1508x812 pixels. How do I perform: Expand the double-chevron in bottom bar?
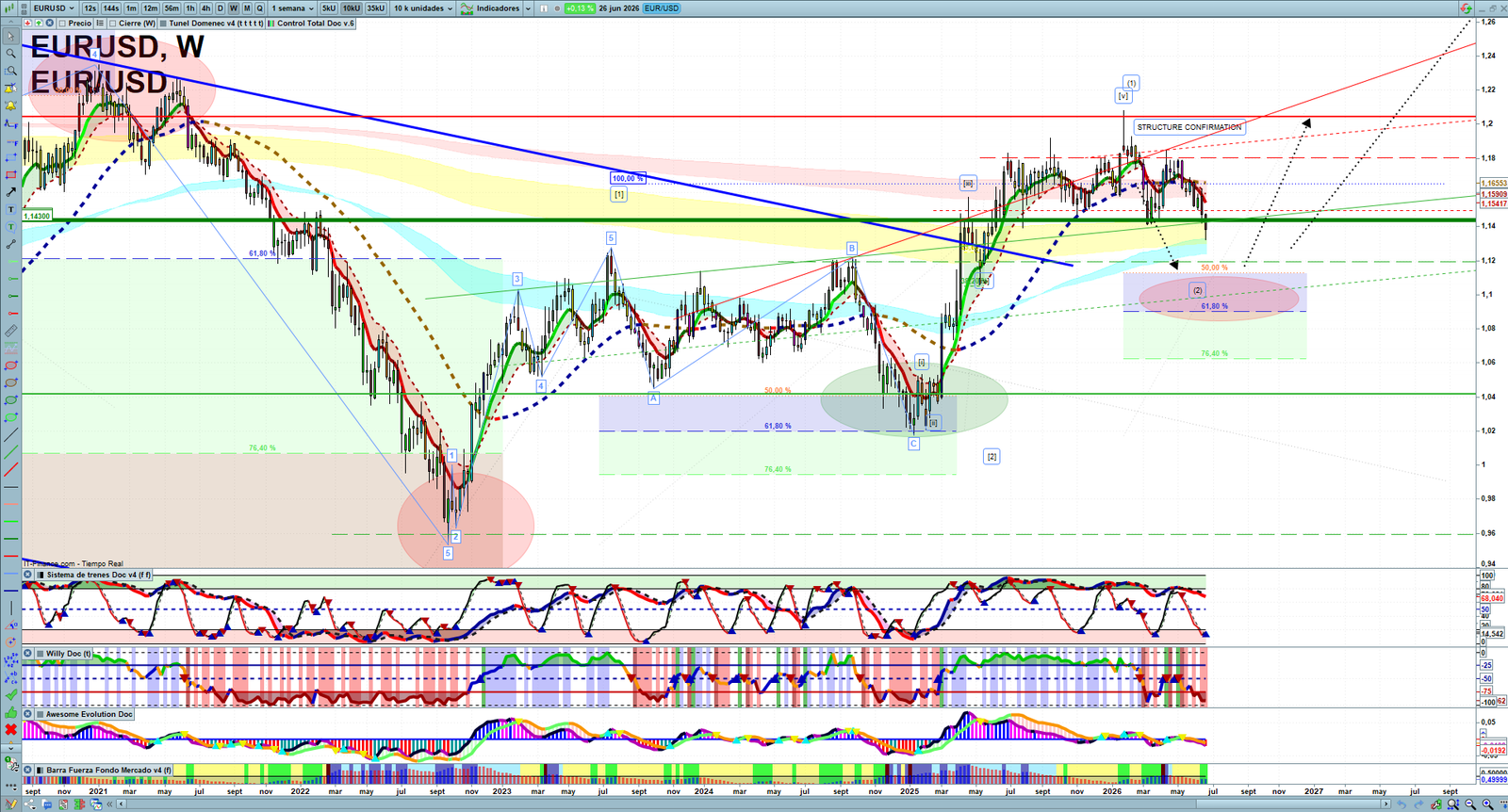click(x=109, y=804)
